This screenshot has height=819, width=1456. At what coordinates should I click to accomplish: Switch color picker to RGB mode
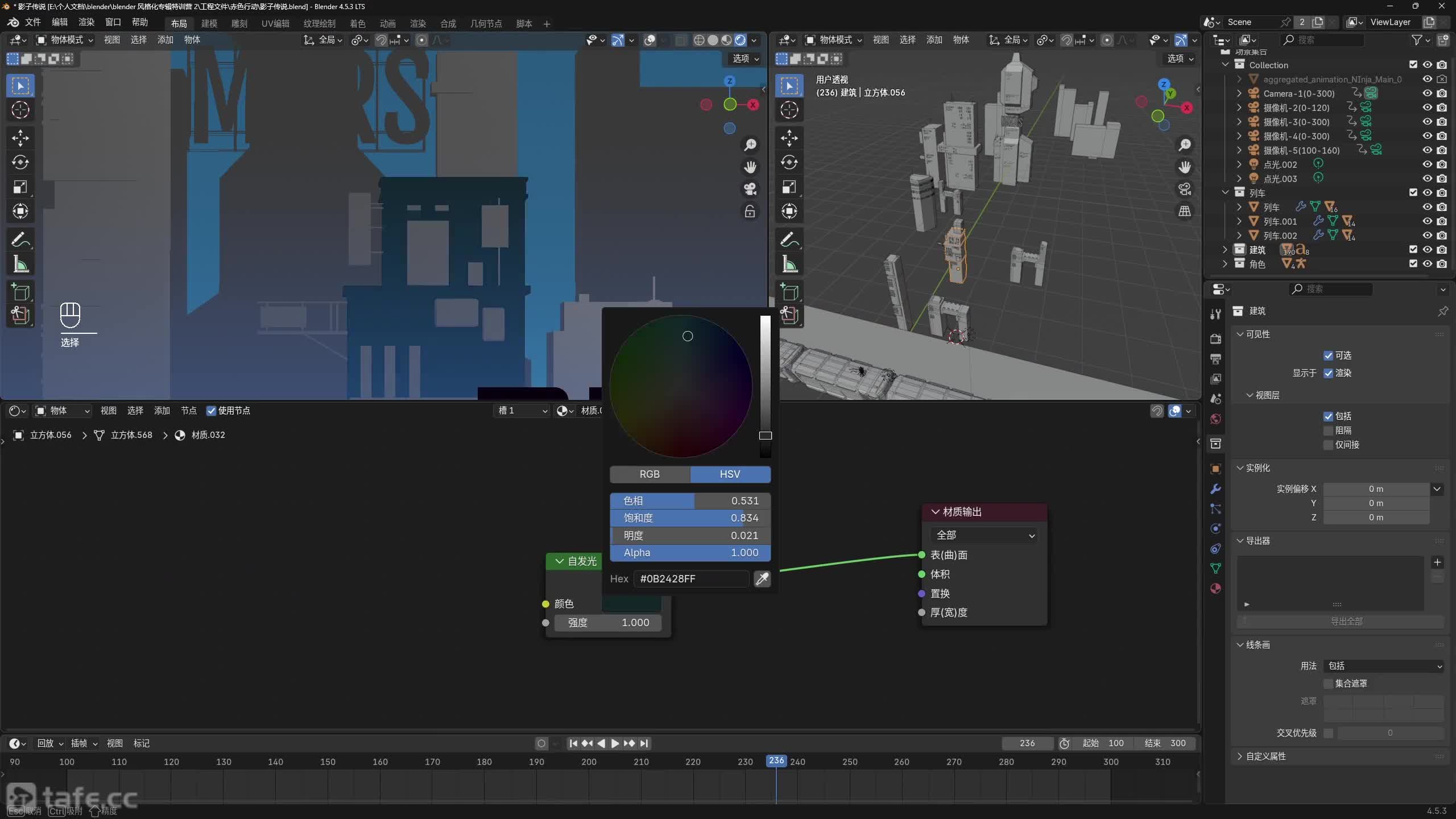pyautogui.click(x=650, y=474)
